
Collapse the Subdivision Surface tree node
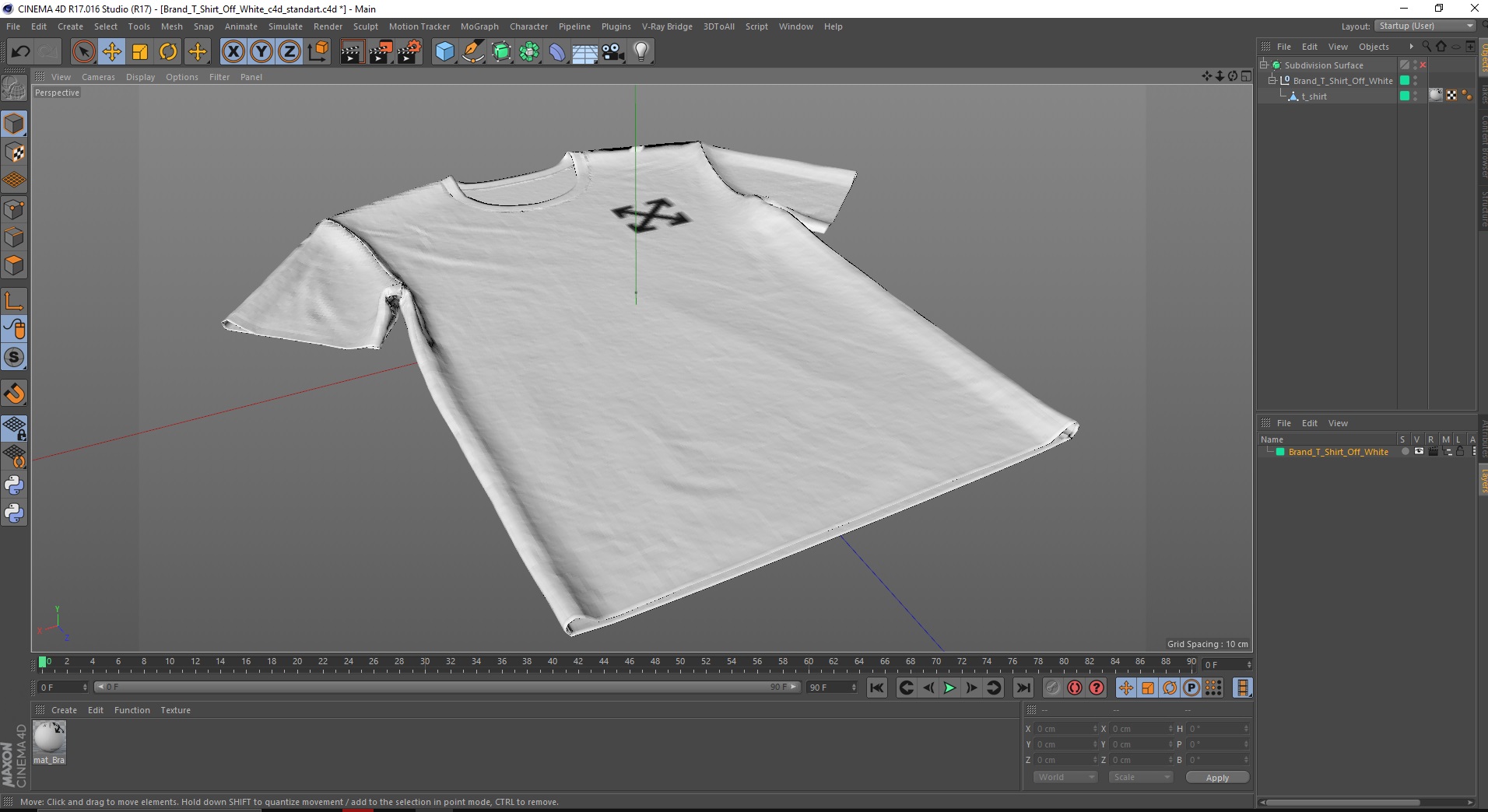click(x=1264, y=65)
